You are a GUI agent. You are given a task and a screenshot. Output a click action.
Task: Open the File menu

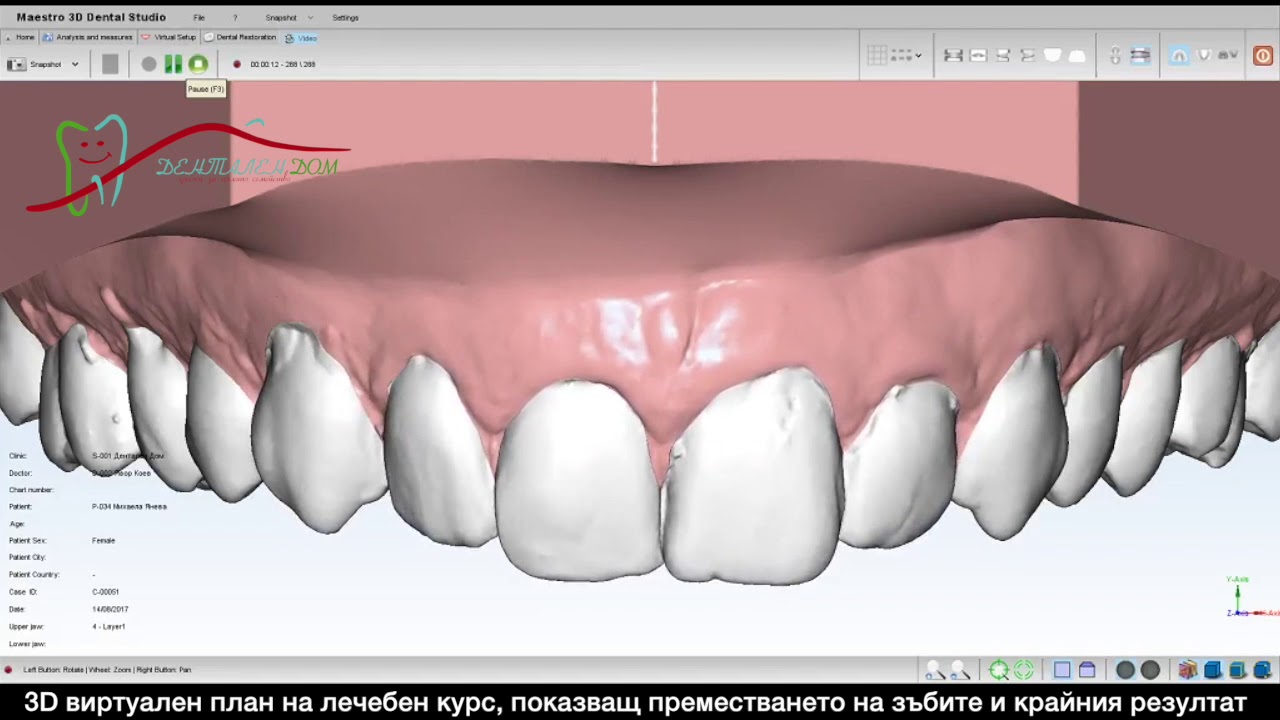[x=199, y=18]
